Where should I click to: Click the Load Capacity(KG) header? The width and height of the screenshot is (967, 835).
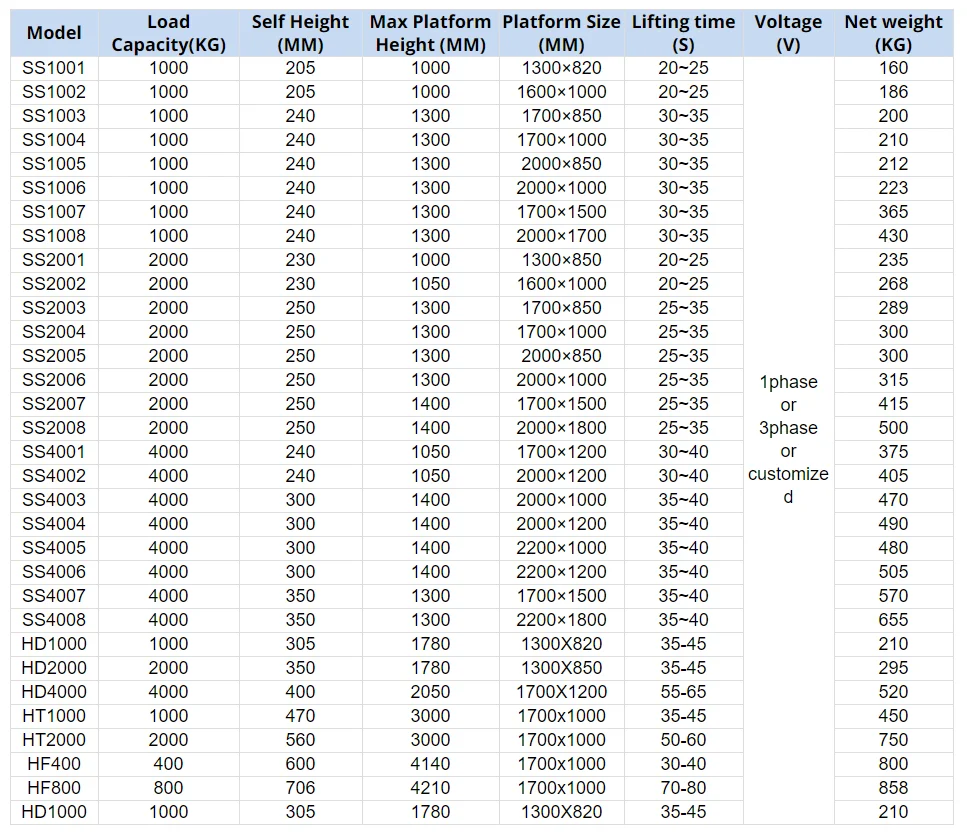pos(168,33)
